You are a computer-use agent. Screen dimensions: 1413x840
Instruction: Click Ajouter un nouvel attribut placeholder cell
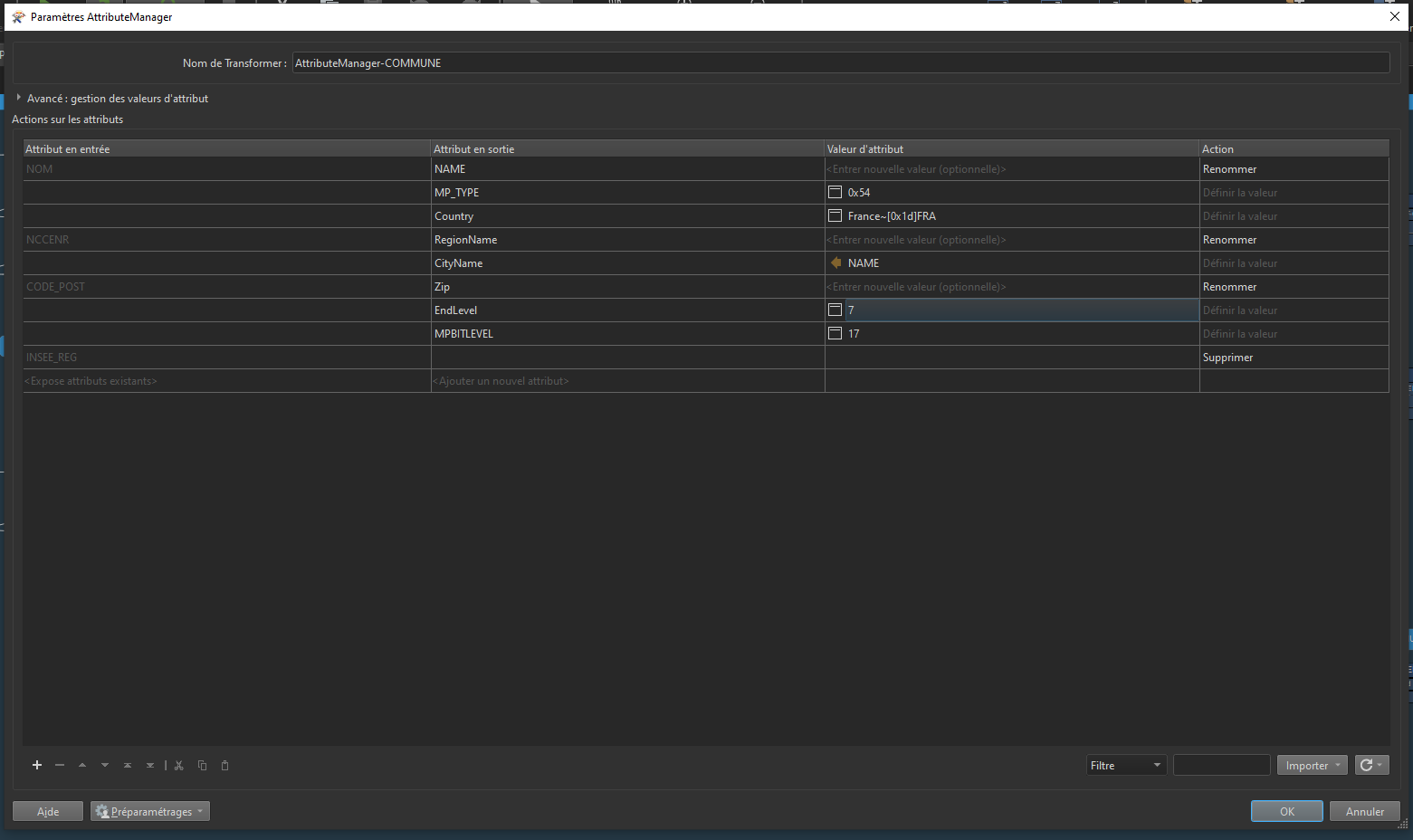[x=628, y=381]
